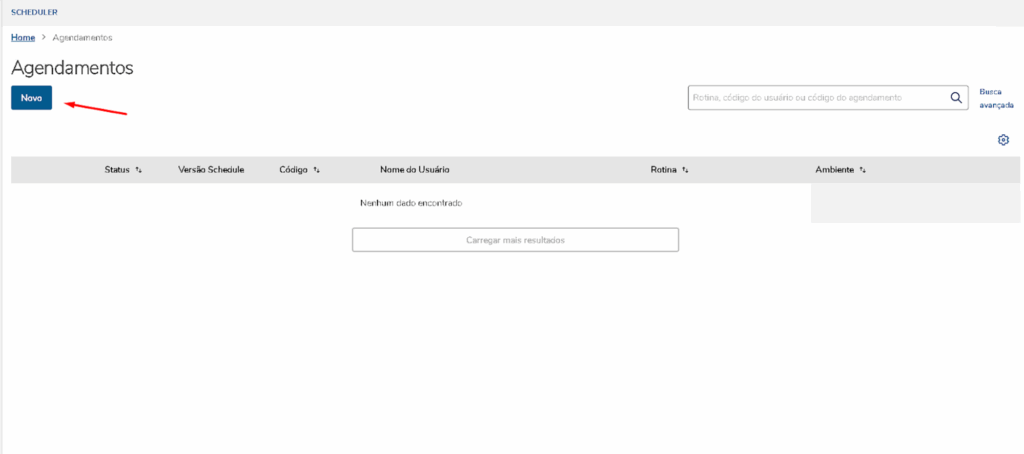Click the search magnifier icon
1024x454 pixels.
(x=955, y=97)
